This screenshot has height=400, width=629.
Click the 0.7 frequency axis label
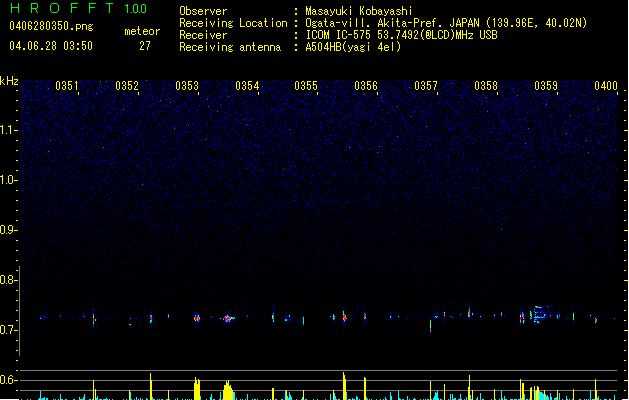8,330
